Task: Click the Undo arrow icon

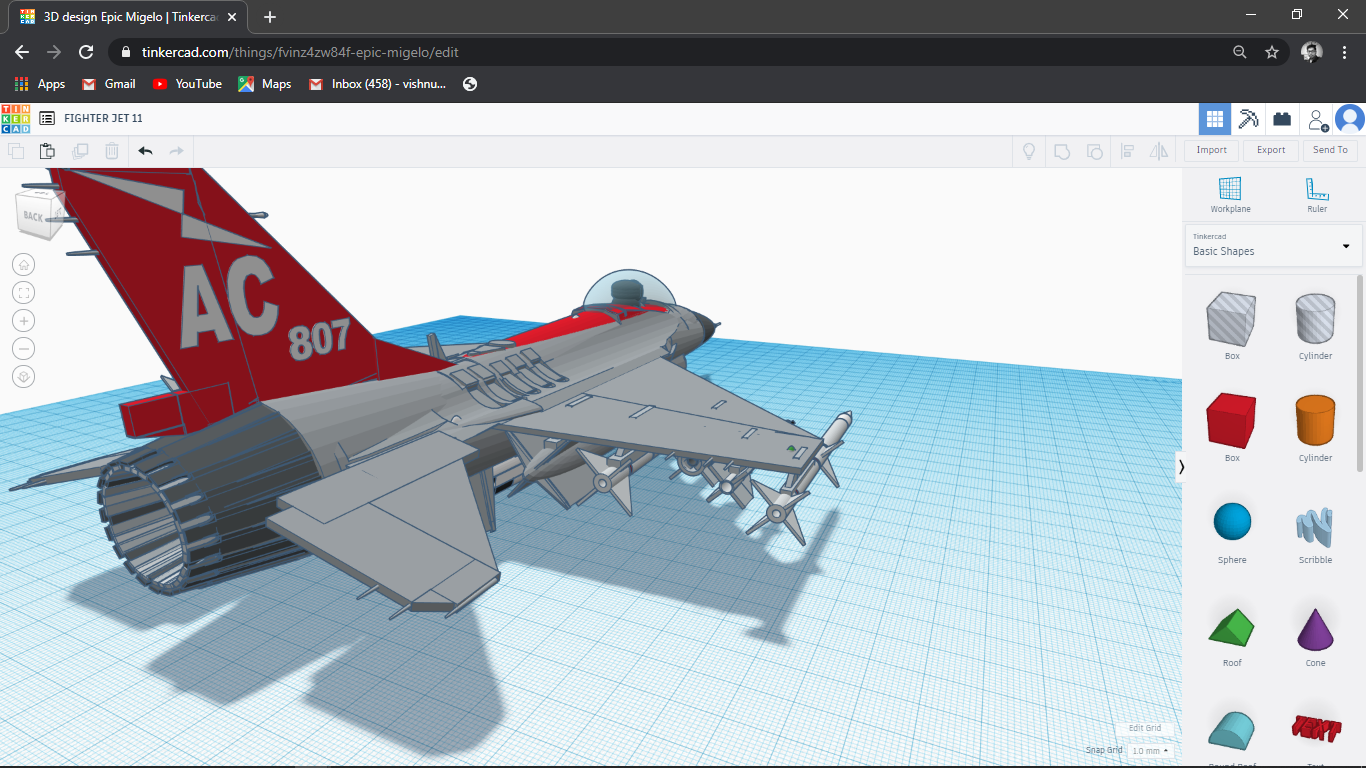Action: click(144, 150)
